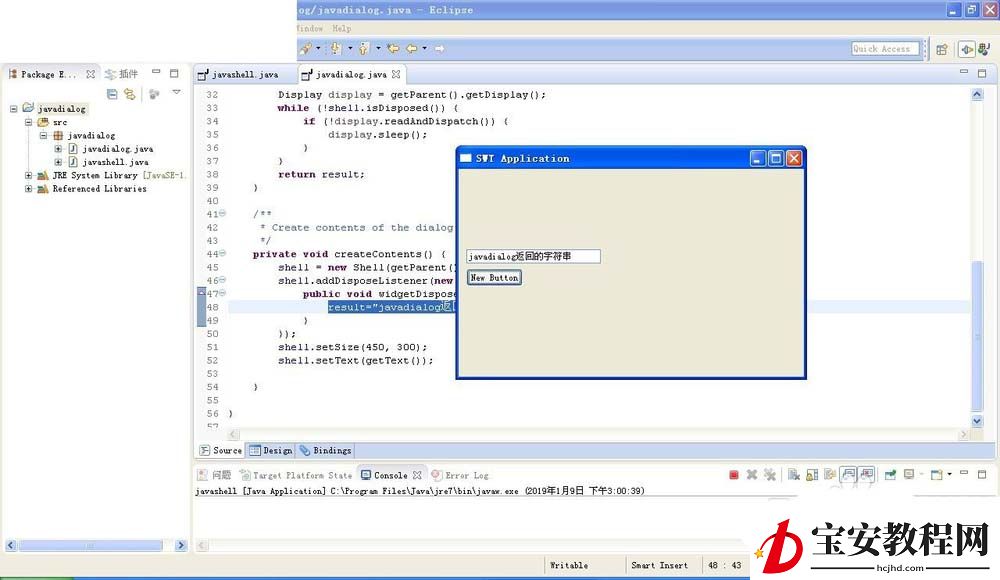Maximize the Console view panel
This screenshot has width=1000, height=580.
(982, 474)
